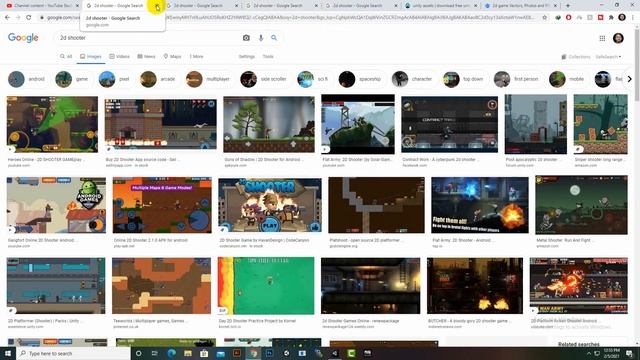This screenshot has height=360, width=640.
Task: Open the Windows Start menu
Action: 8,353
